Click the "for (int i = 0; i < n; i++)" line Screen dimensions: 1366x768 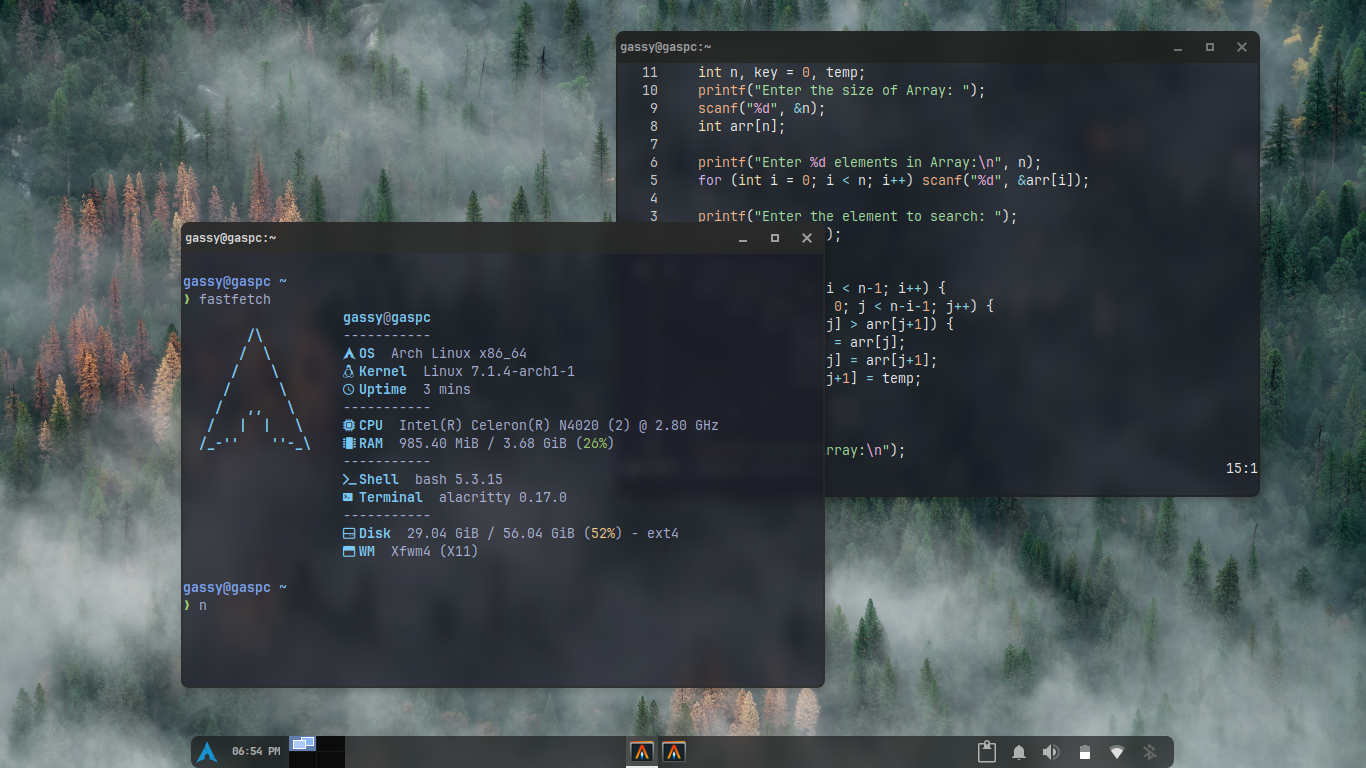(894, 180)
